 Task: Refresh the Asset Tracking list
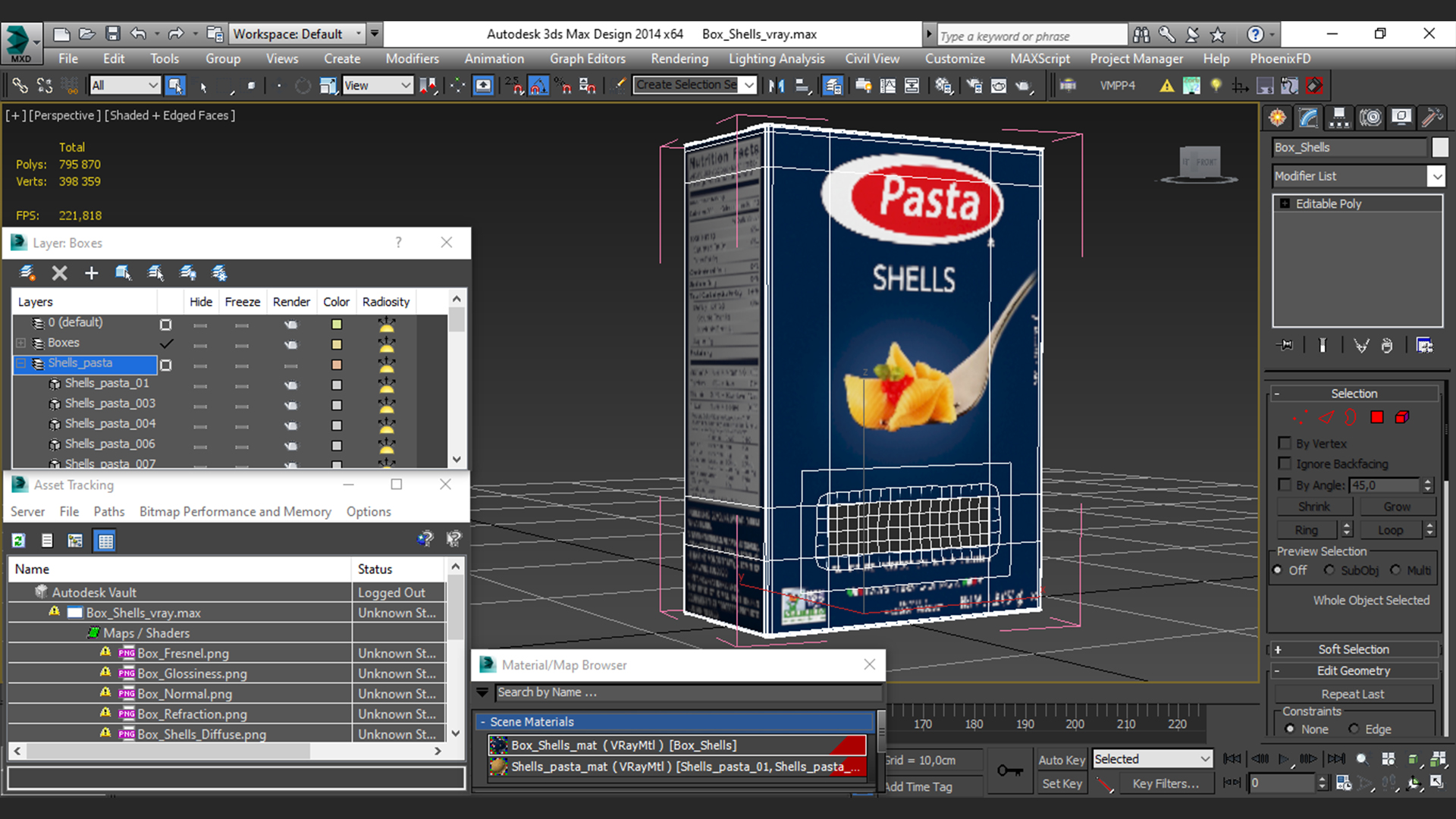tap(18, 541)
